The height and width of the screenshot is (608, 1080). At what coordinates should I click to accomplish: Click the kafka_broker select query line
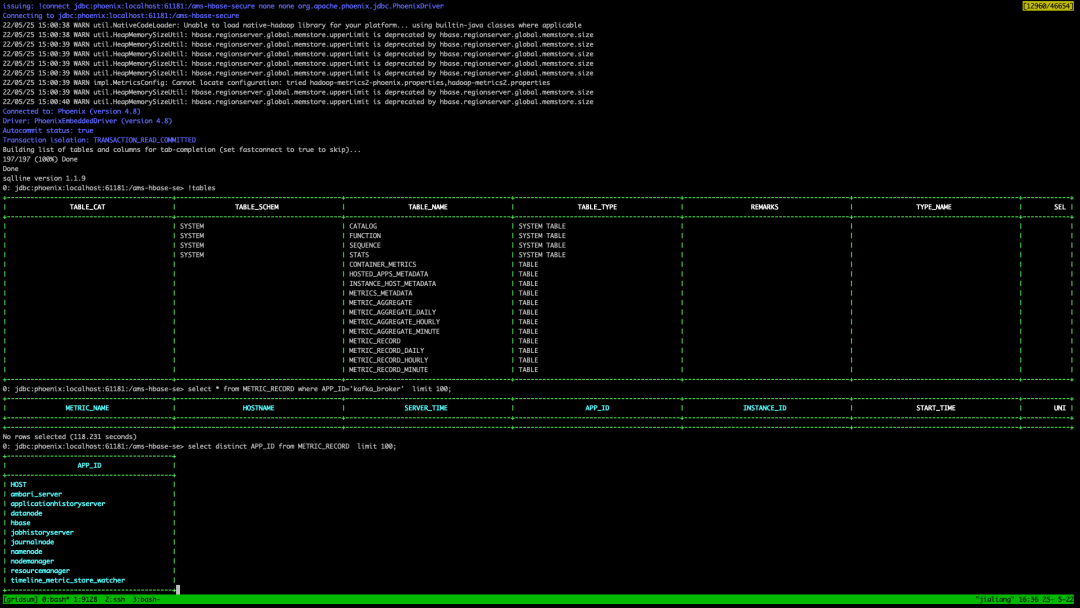(x=227, y=389)
